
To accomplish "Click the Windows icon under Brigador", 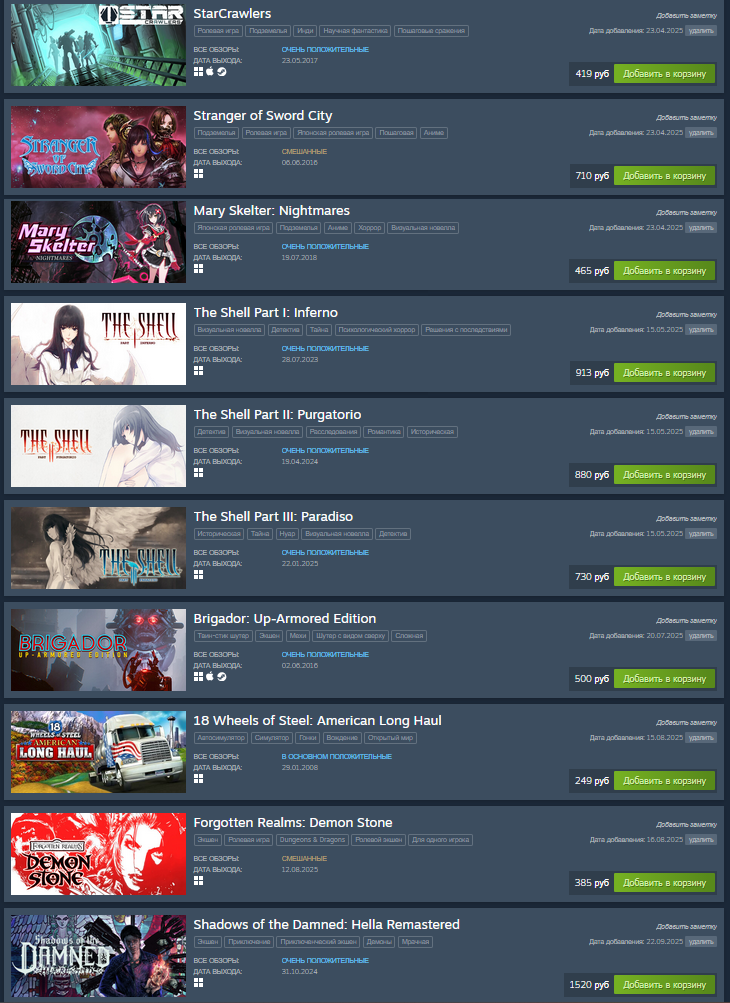I will click(x=198, y=677).
